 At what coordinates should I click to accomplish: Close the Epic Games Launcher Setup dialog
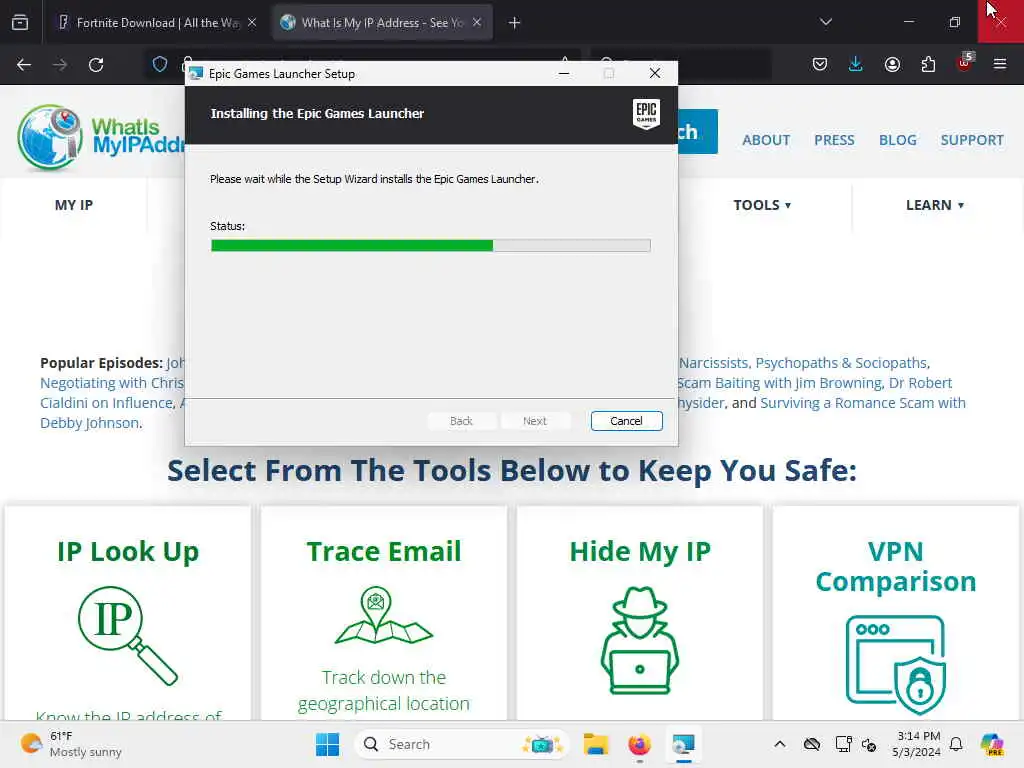[x=655, y=74]
